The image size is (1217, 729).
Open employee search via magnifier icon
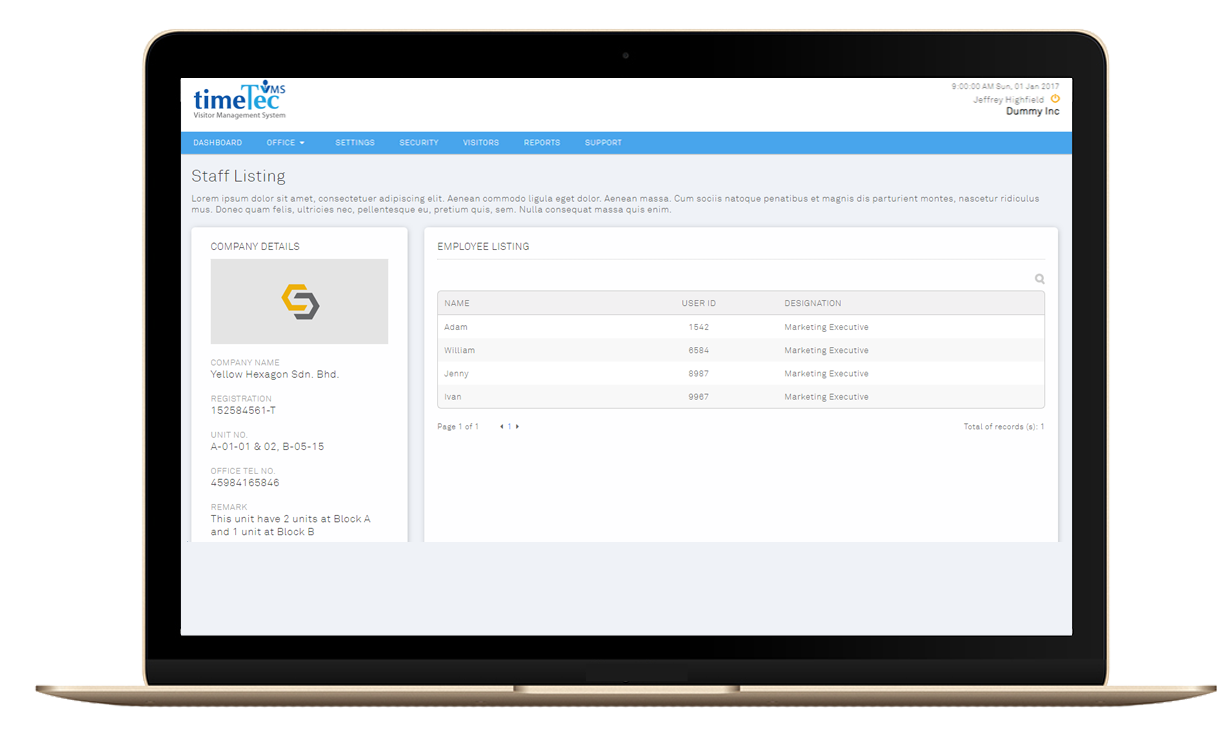(1040, 280)
